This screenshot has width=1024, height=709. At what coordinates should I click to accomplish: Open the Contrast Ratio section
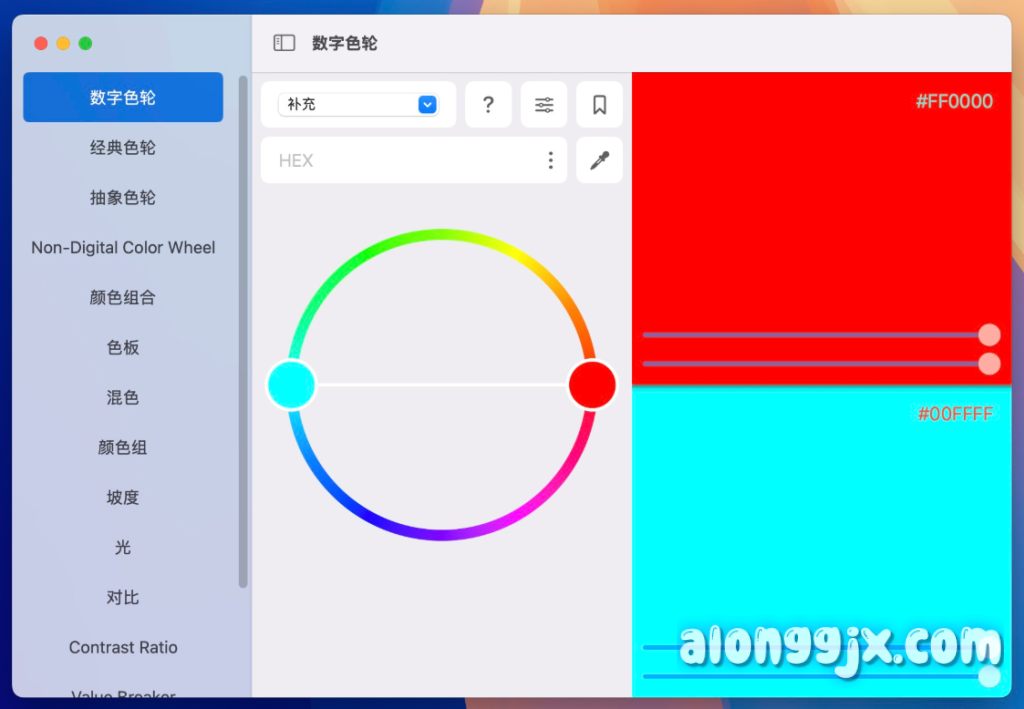tap(123, 647)
